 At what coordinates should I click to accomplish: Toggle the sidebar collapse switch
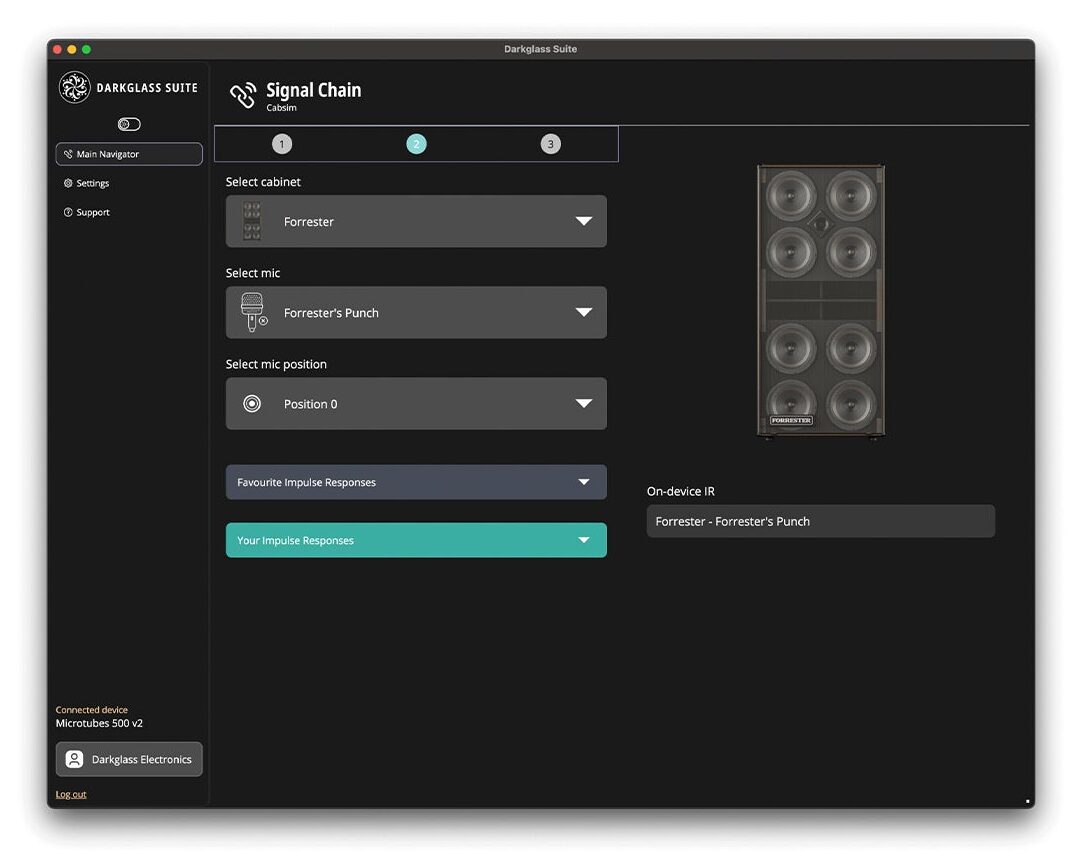129,124
